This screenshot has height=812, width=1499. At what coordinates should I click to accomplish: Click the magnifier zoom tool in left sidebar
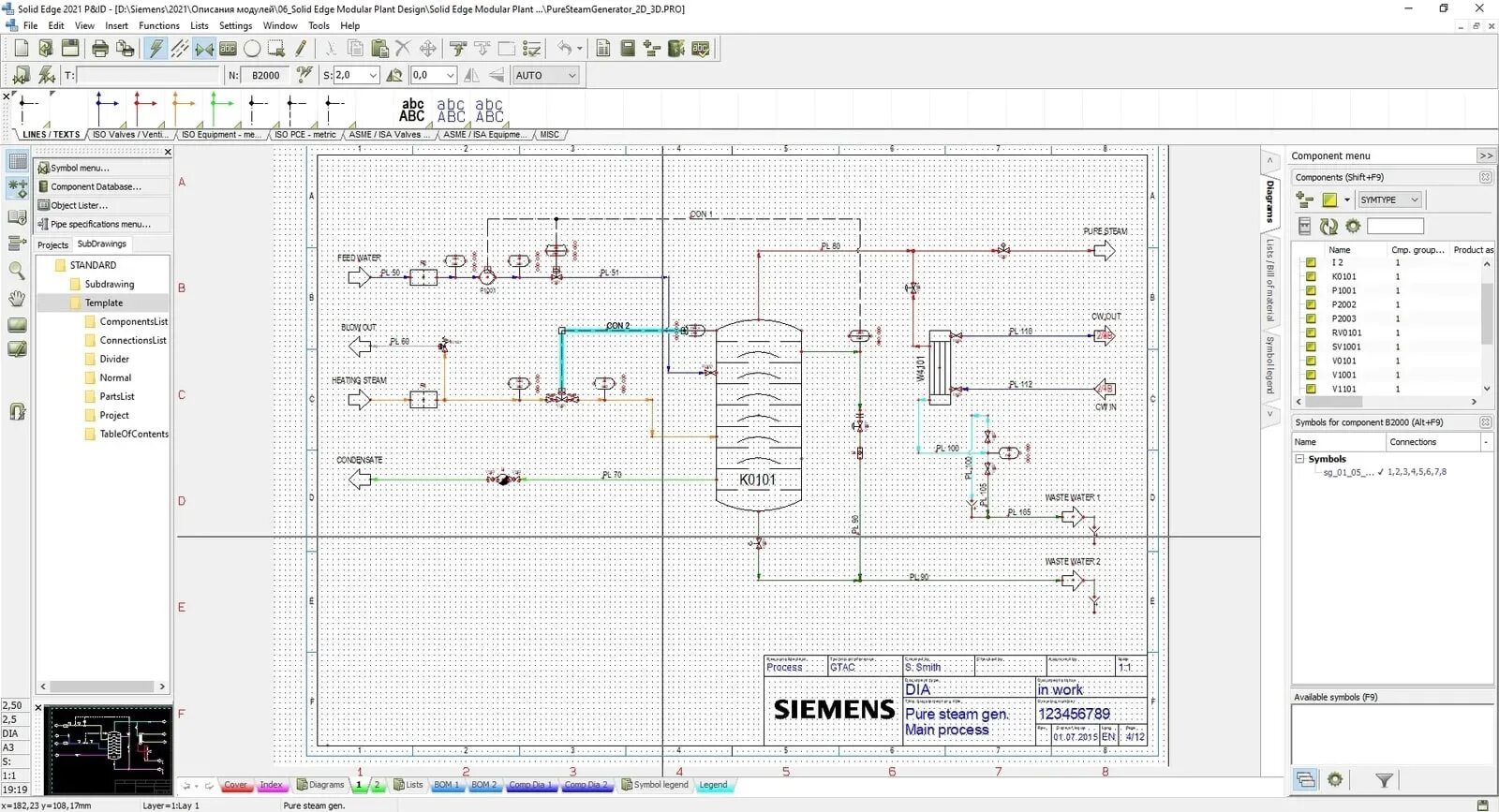coord(17,271)
